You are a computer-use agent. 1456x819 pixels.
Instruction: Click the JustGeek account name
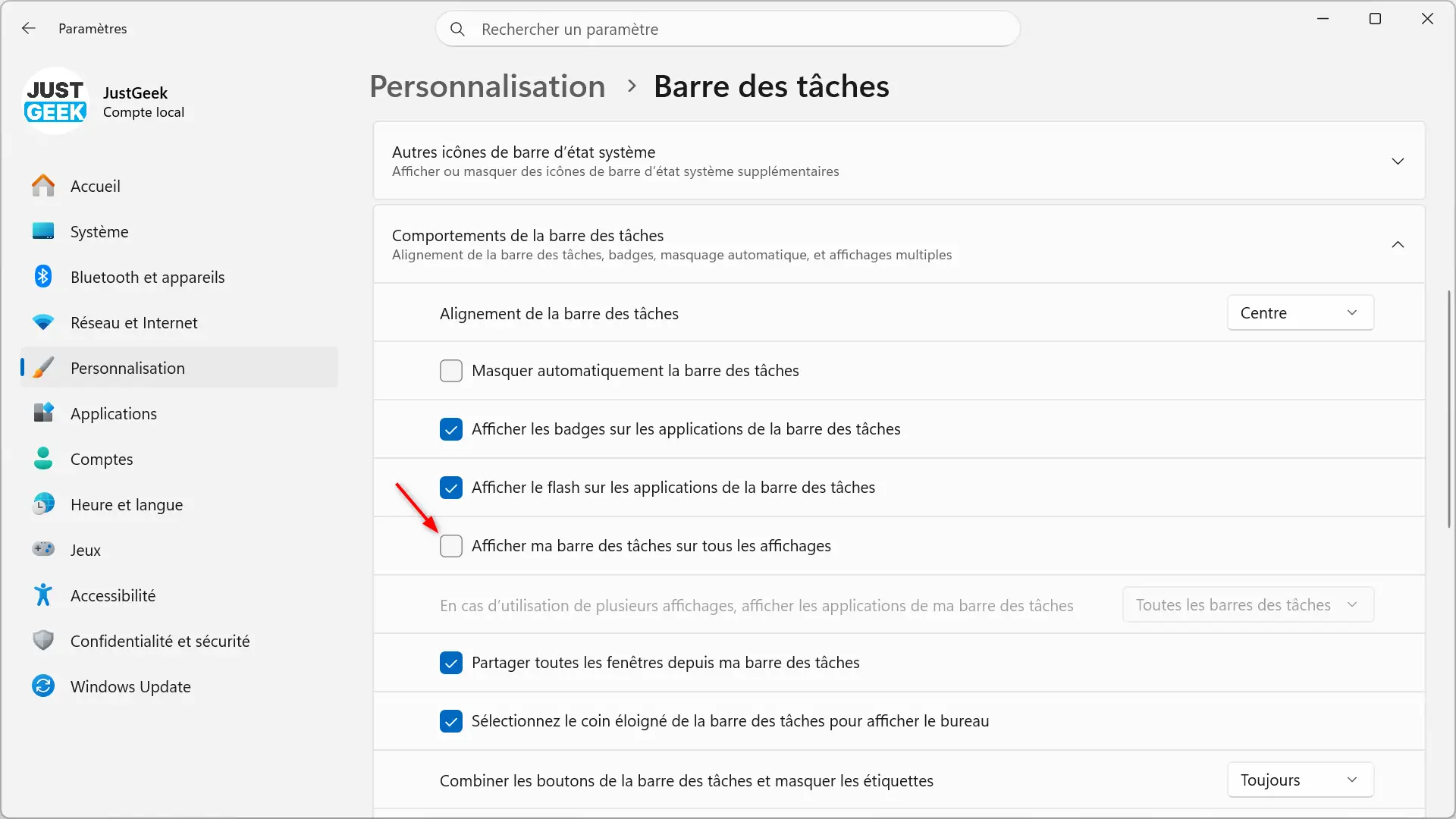tap(135, 93)
